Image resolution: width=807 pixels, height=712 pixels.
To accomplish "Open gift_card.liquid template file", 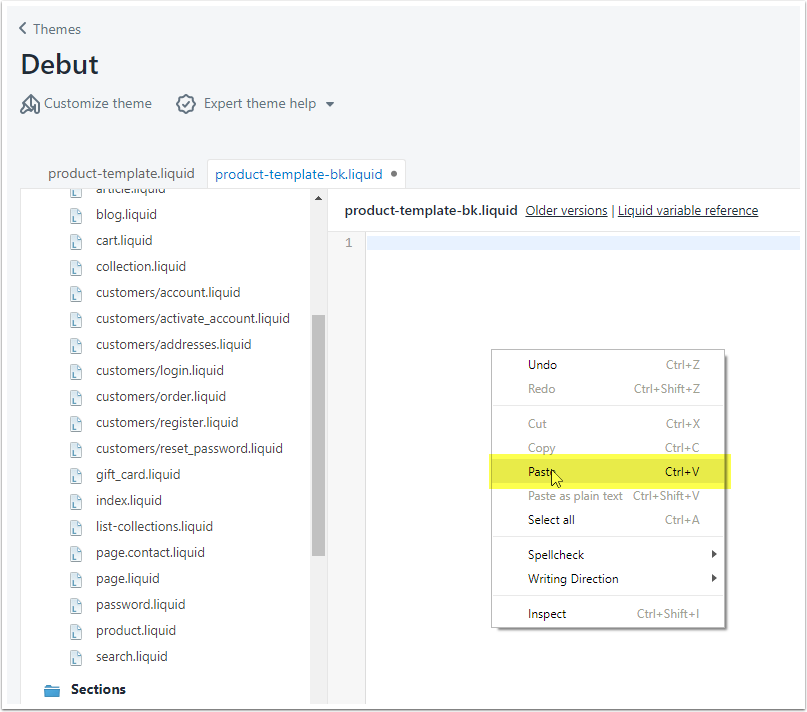I will tap(138, 475).
